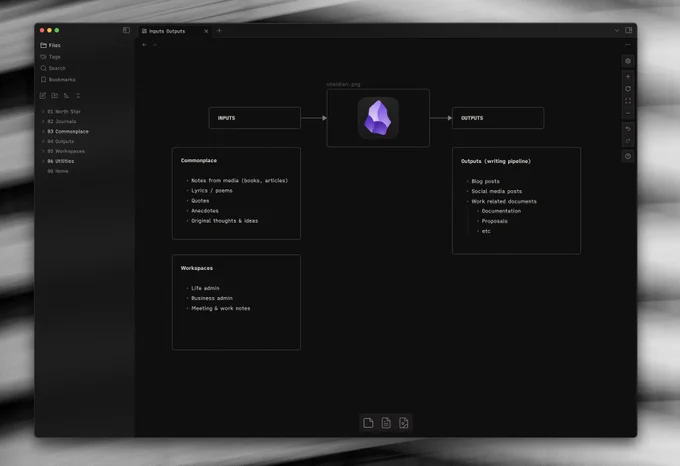Screen dimensions: 680x466
Task: Click the 'Proposals' list item
Action: [494, 221]
